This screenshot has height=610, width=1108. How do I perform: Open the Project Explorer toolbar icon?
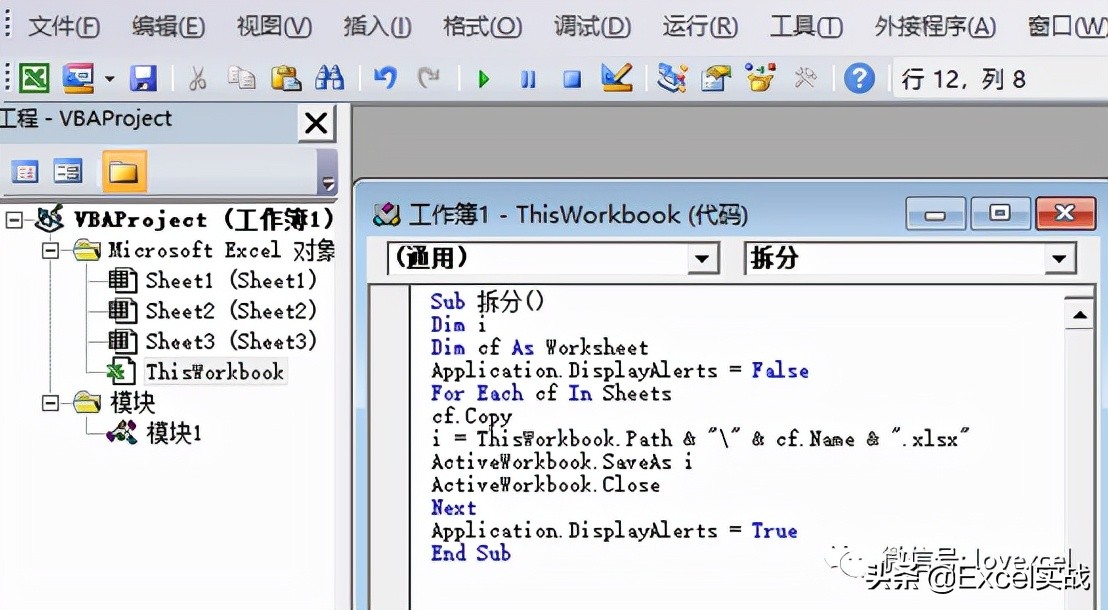[671, 78]
